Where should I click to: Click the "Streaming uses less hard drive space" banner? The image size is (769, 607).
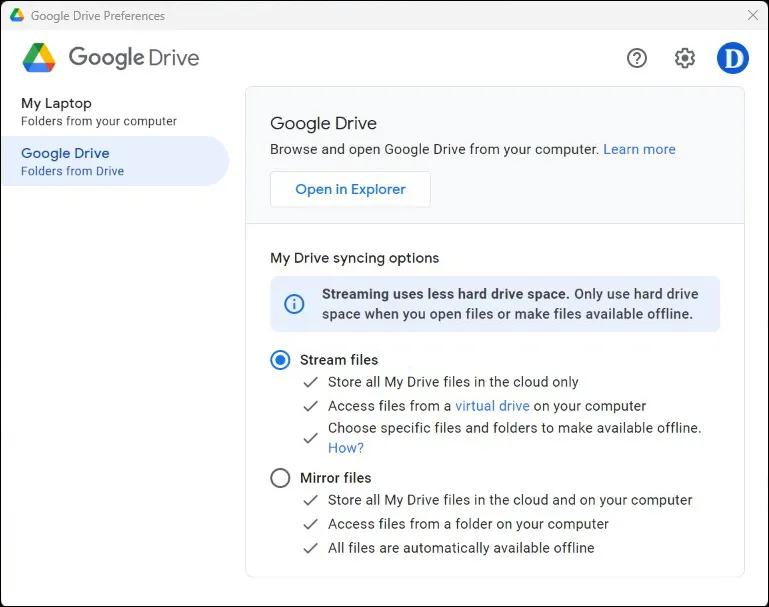tap(509, 304)
